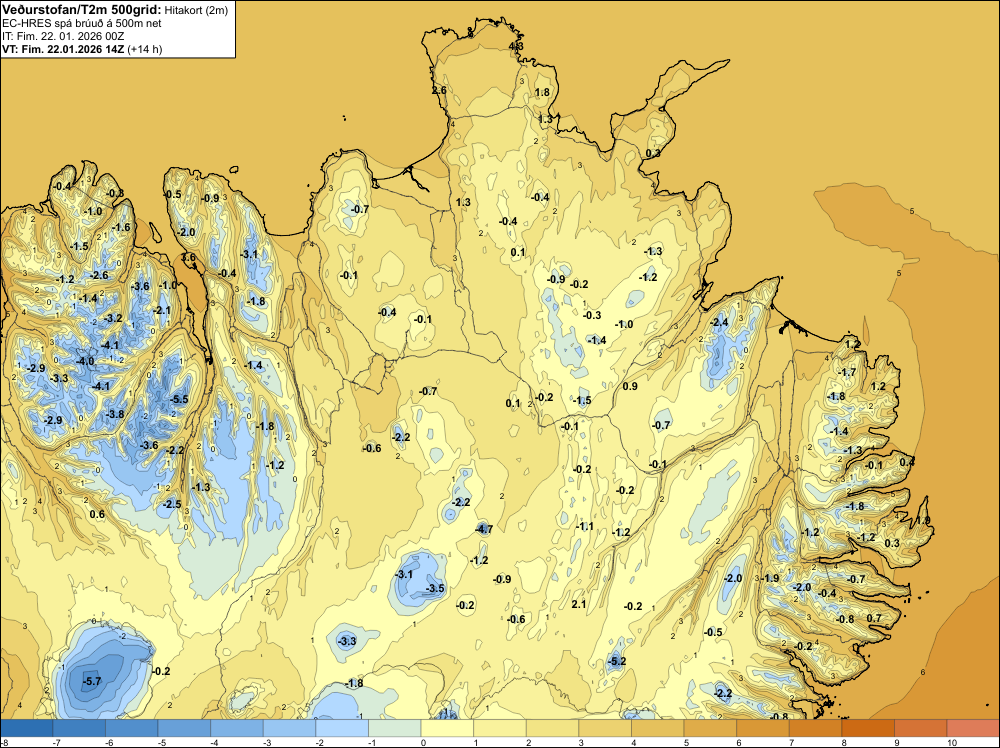This screenshot has width=1000, height=748.
Task: Click the -2.5 temperature value
Action: [172, 504]
